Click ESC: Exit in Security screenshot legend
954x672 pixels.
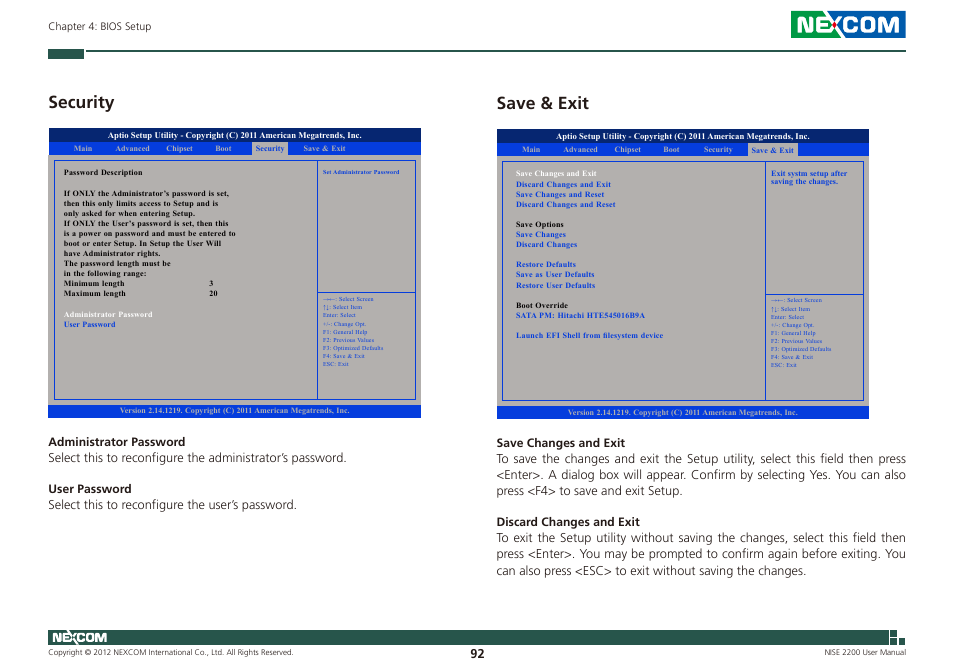(x=335, y=364)
